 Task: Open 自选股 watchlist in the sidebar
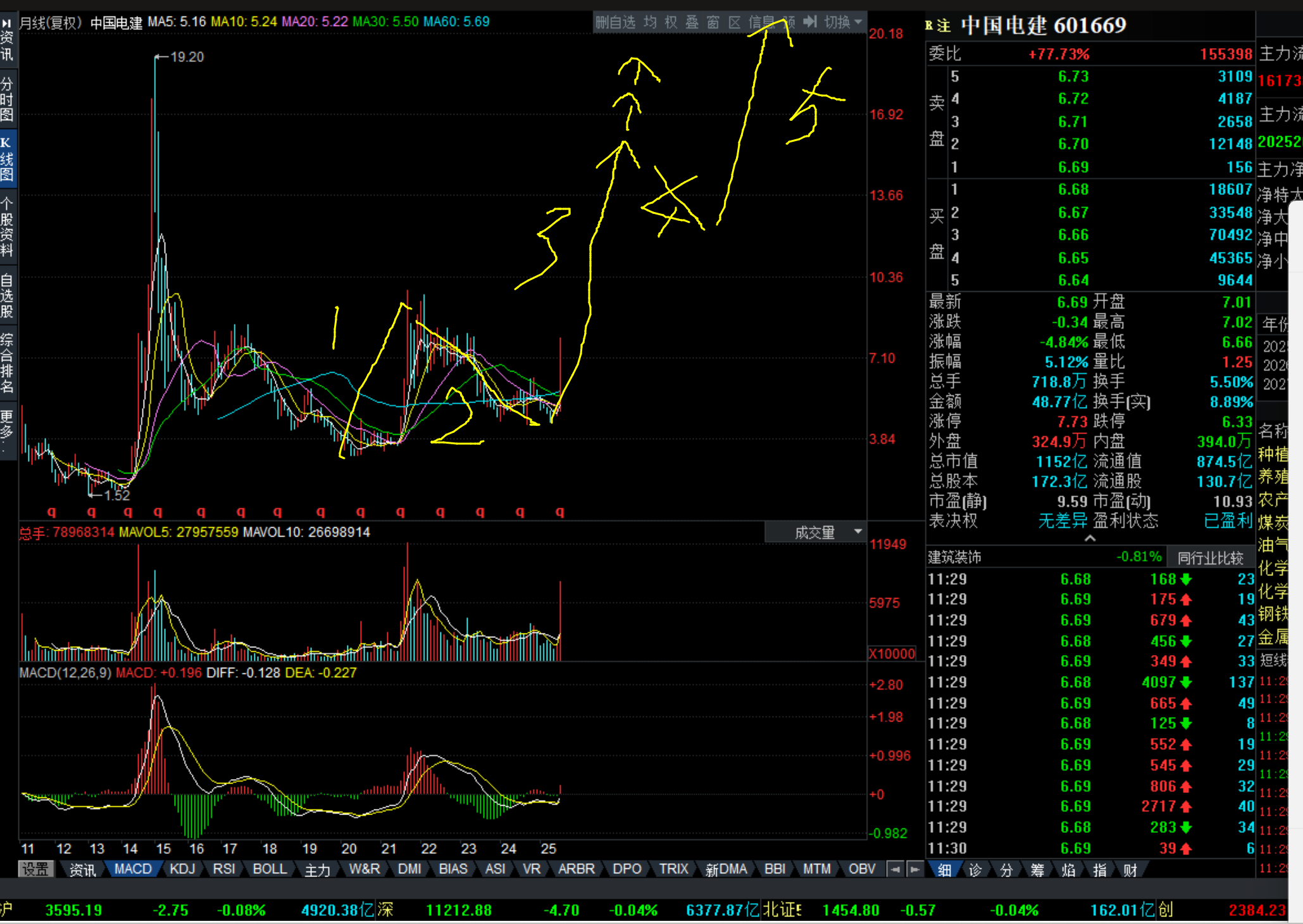[x=7, y=296]
